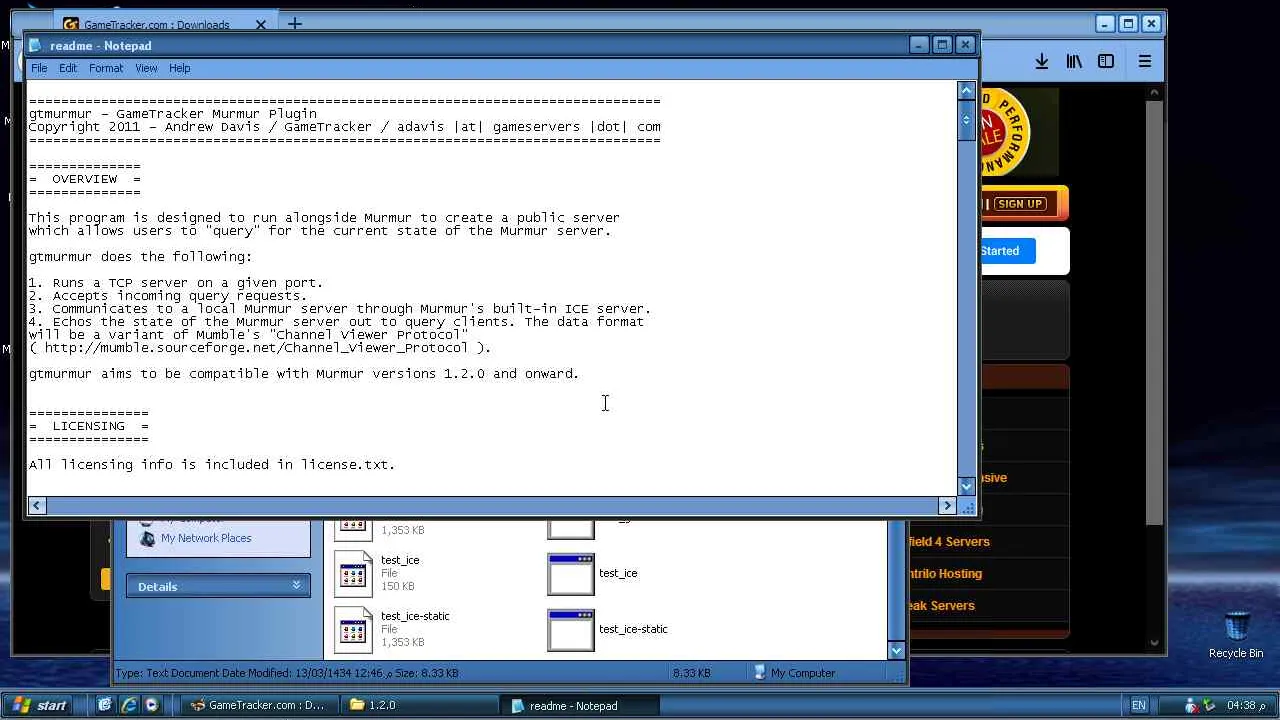
Task: Click the SIGN UP button in the browser
Action: coord(1020,204)
